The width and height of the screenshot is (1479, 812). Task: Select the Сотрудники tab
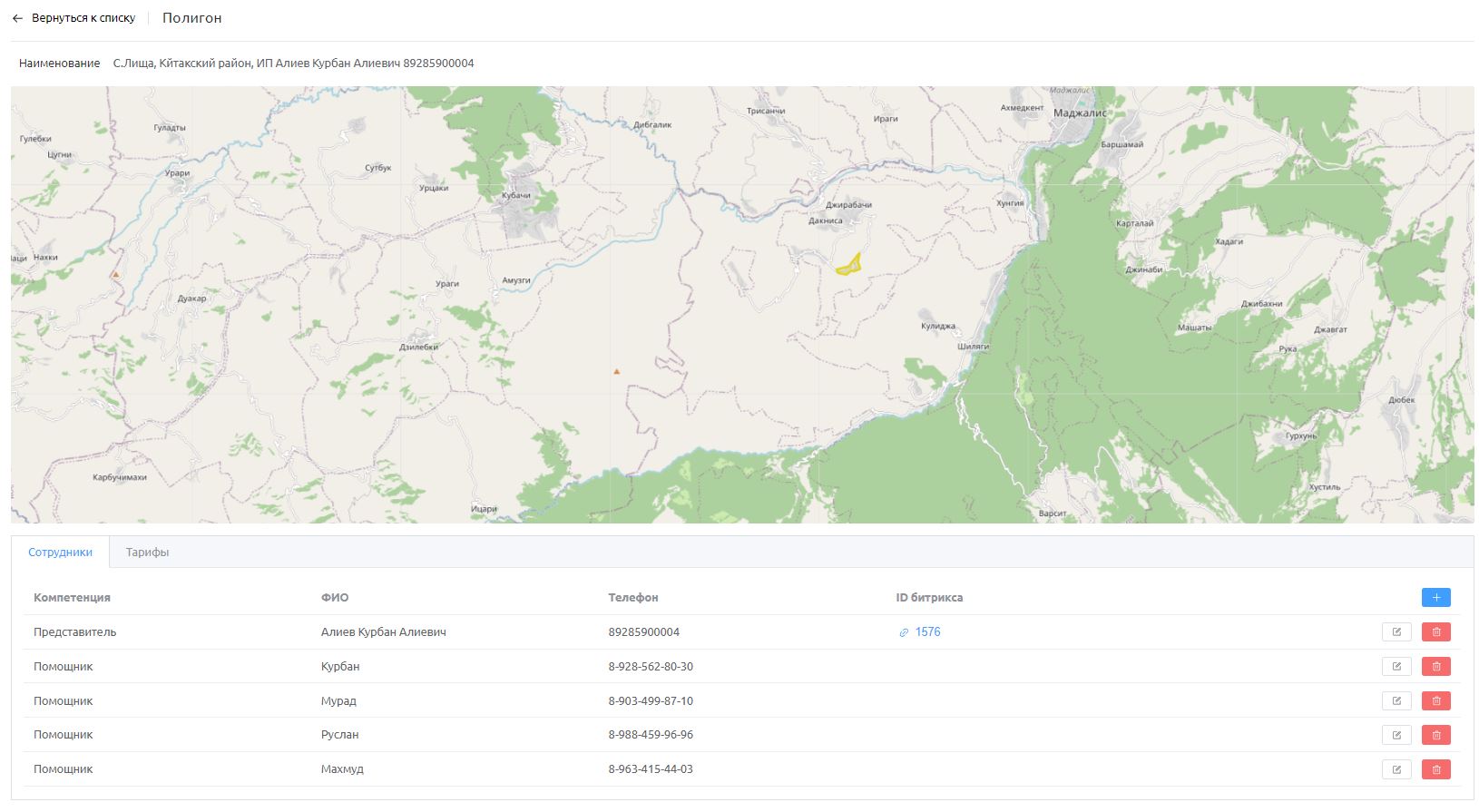(60, 552)
